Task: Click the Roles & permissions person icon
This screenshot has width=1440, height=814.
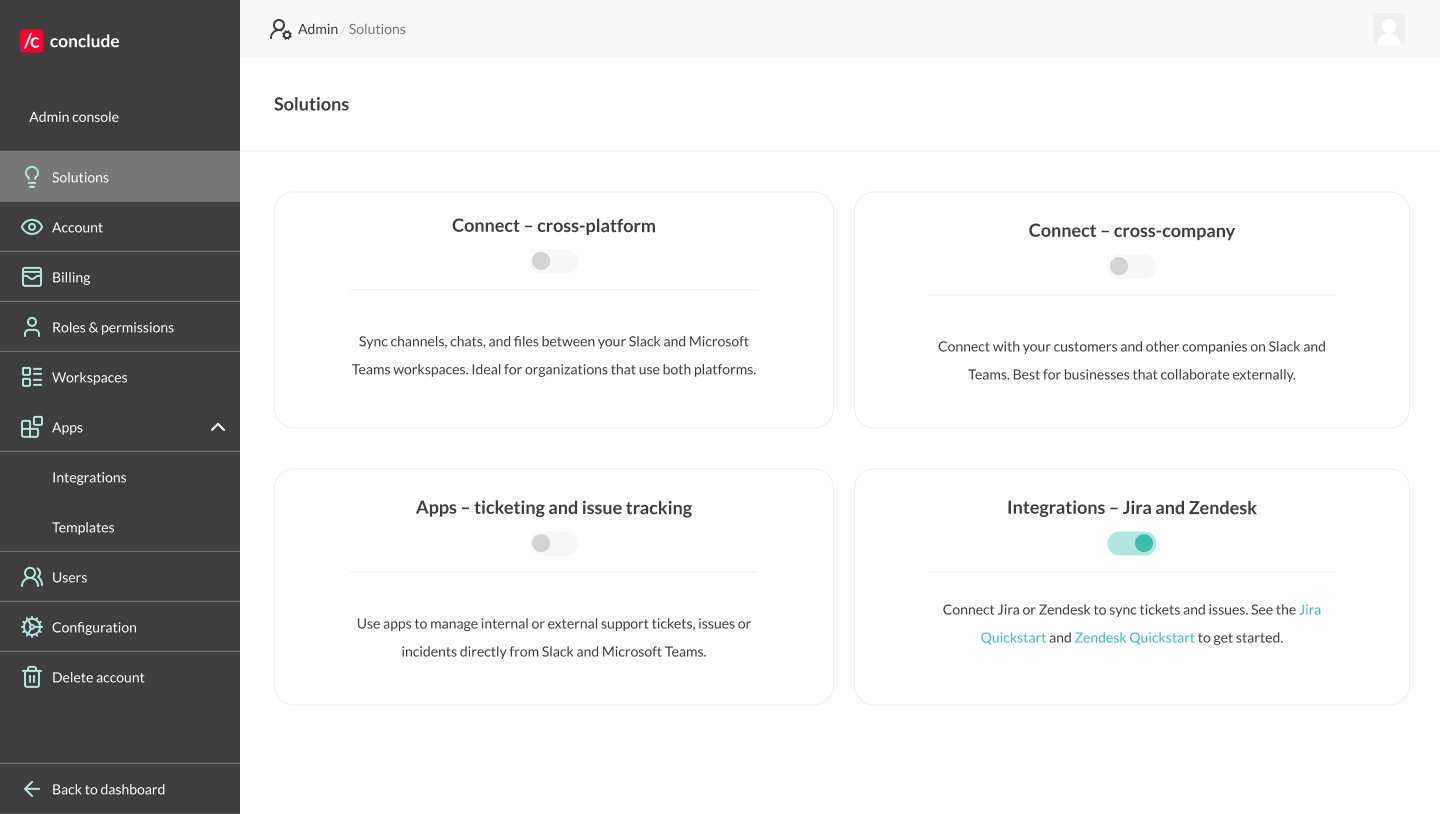Action: coord(32,326)
